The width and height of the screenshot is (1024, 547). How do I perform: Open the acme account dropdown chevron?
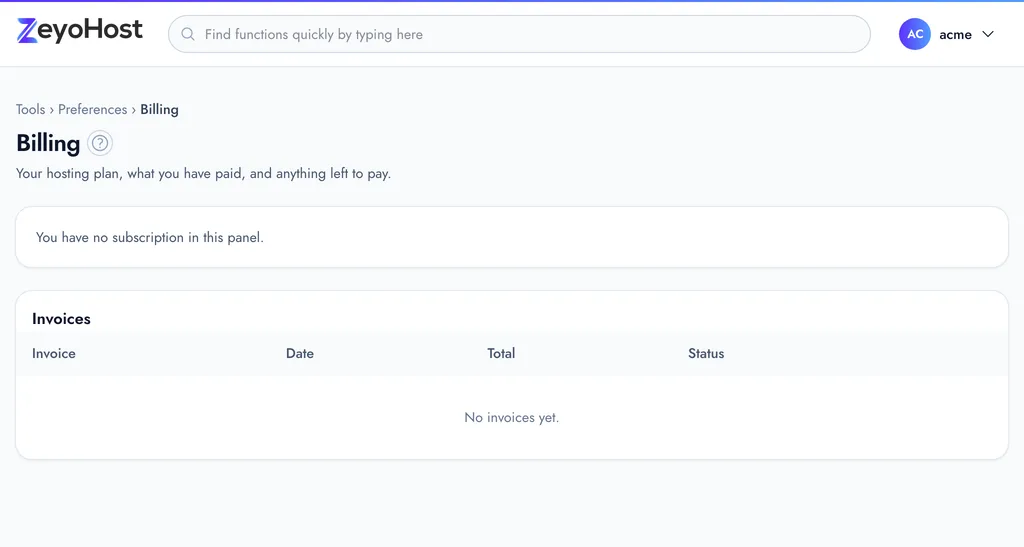coord(988,34)
